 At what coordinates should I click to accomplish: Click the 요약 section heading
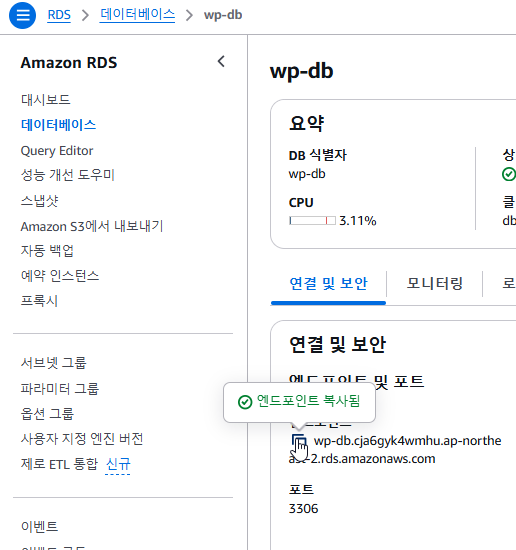pyautogui.click(x=306, y=123)
